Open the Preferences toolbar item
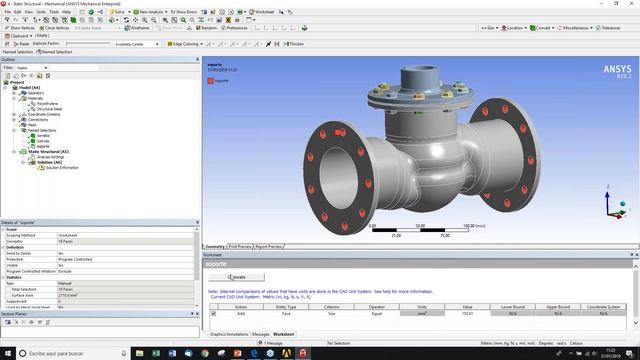Image resolution: width=640 pixels, height=360 pixels. (x=234, y=28)
